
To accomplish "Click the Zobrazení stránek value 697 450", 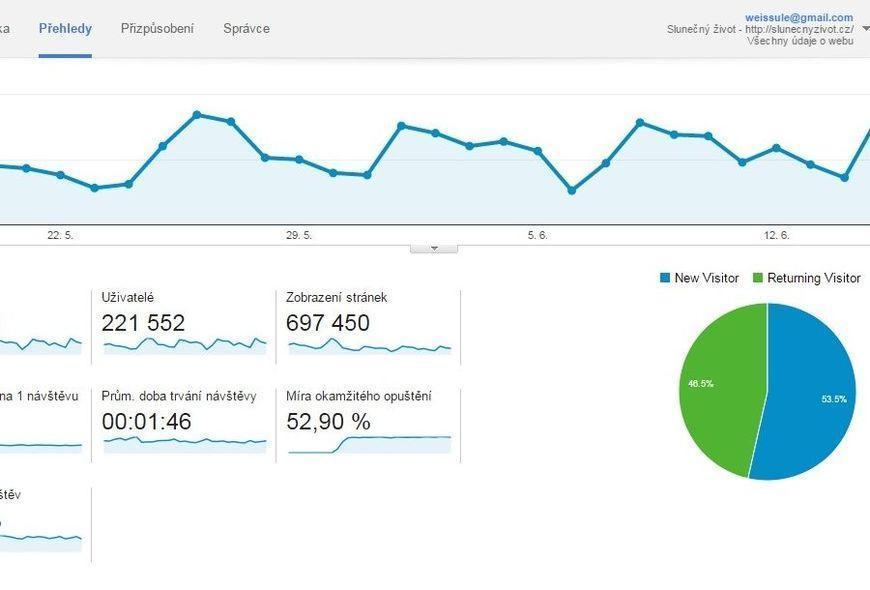I will click(x=328, y=323).
